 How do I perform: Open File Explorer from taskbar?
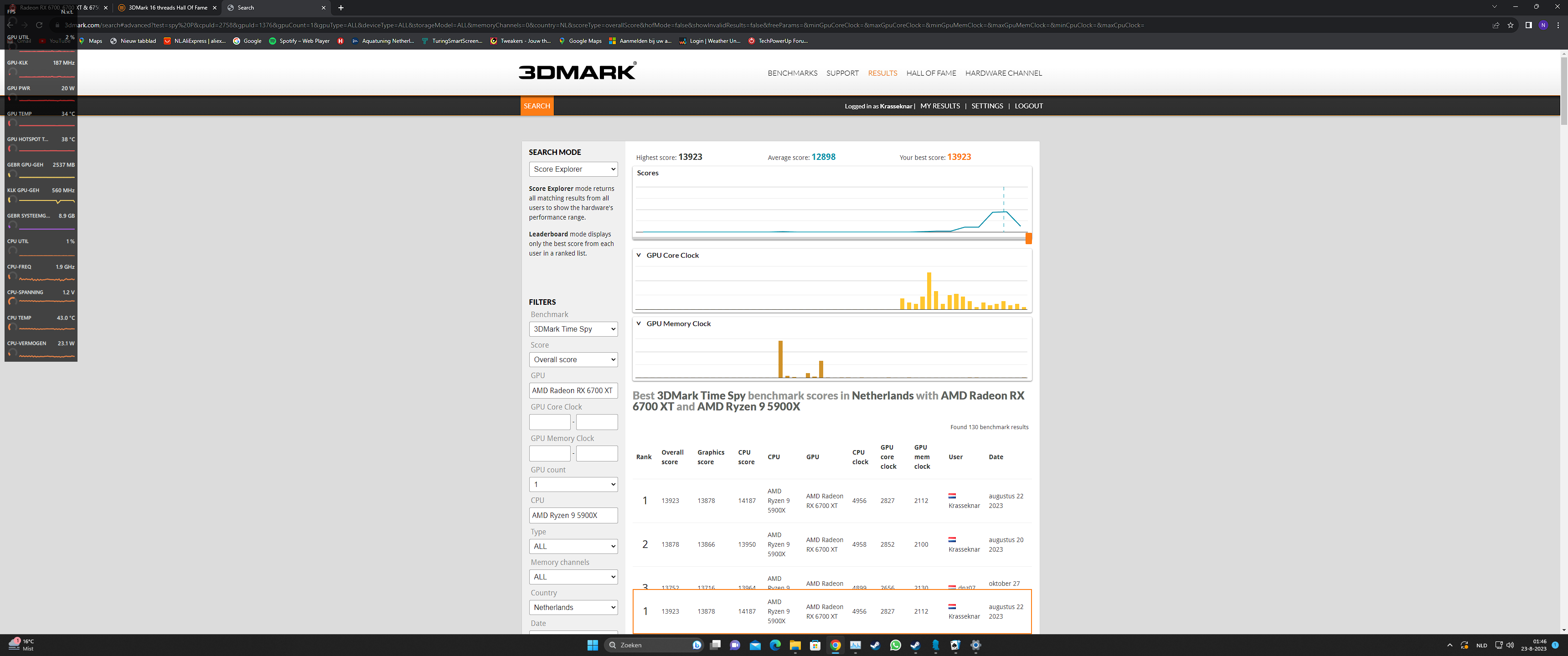pyautogui.click(x=795, y=645)
